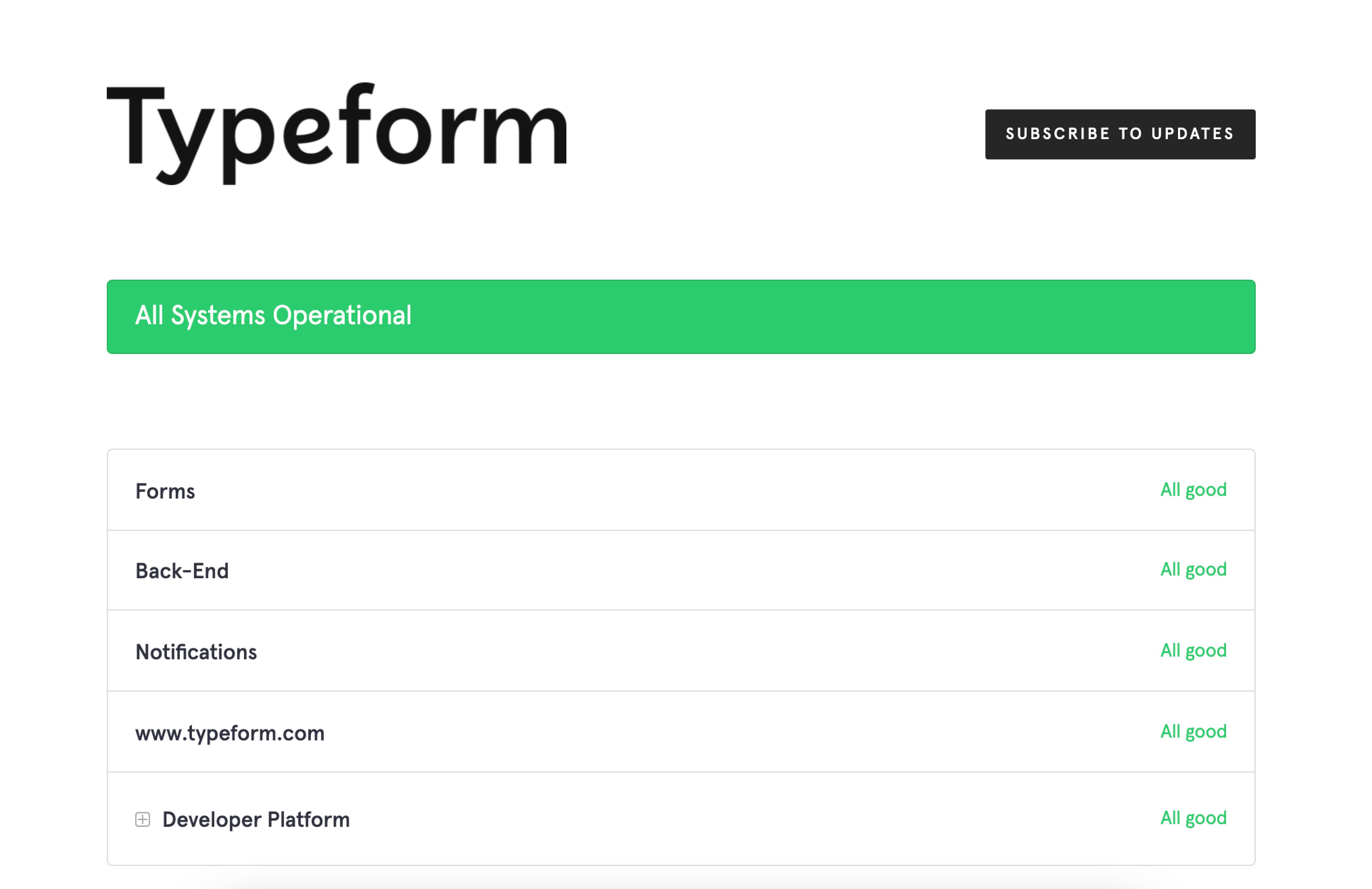Click the All good status for Forms
This screenshot has height=889, width=1372.
(1193, 490)
